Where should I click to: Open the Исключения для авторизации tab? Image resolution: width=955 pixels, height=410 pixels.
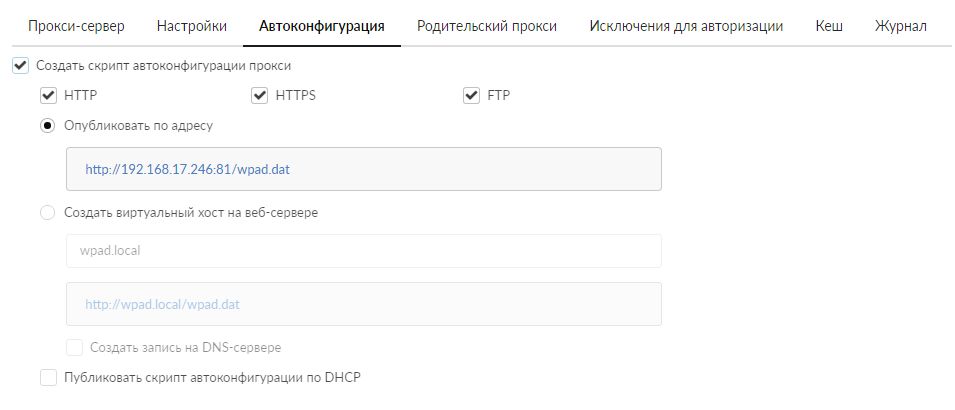click(x=686, y=26)
